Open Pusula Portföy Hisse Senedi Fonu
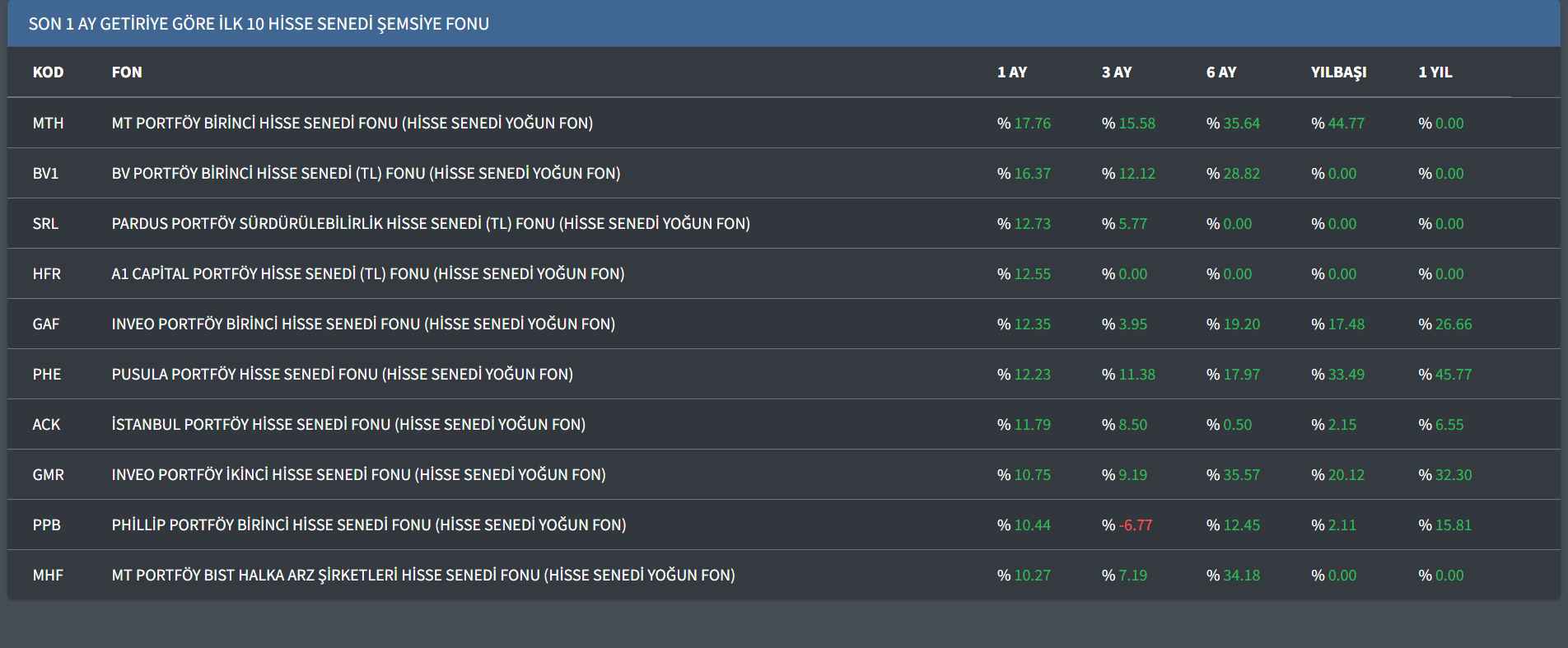Image resolution: width=1568 pixels, height=648 pixels. pos(342,375)
